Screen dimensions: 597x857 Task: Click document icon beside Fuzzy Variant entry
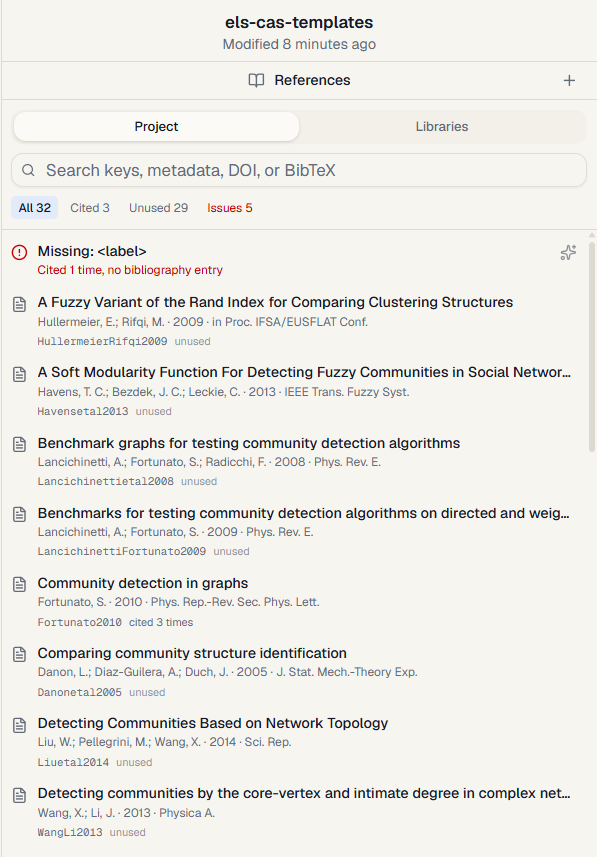tap(19, 304)
